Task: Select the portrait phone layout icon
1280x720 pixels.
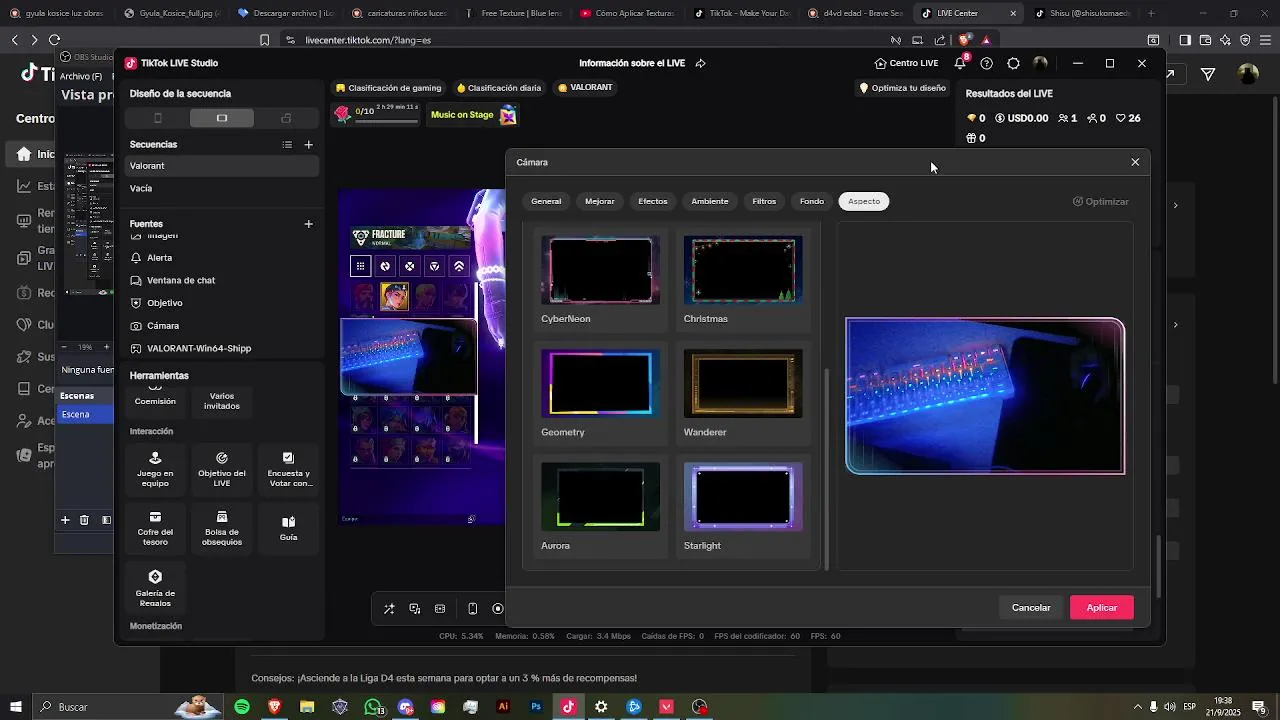Action: point(157,118)
